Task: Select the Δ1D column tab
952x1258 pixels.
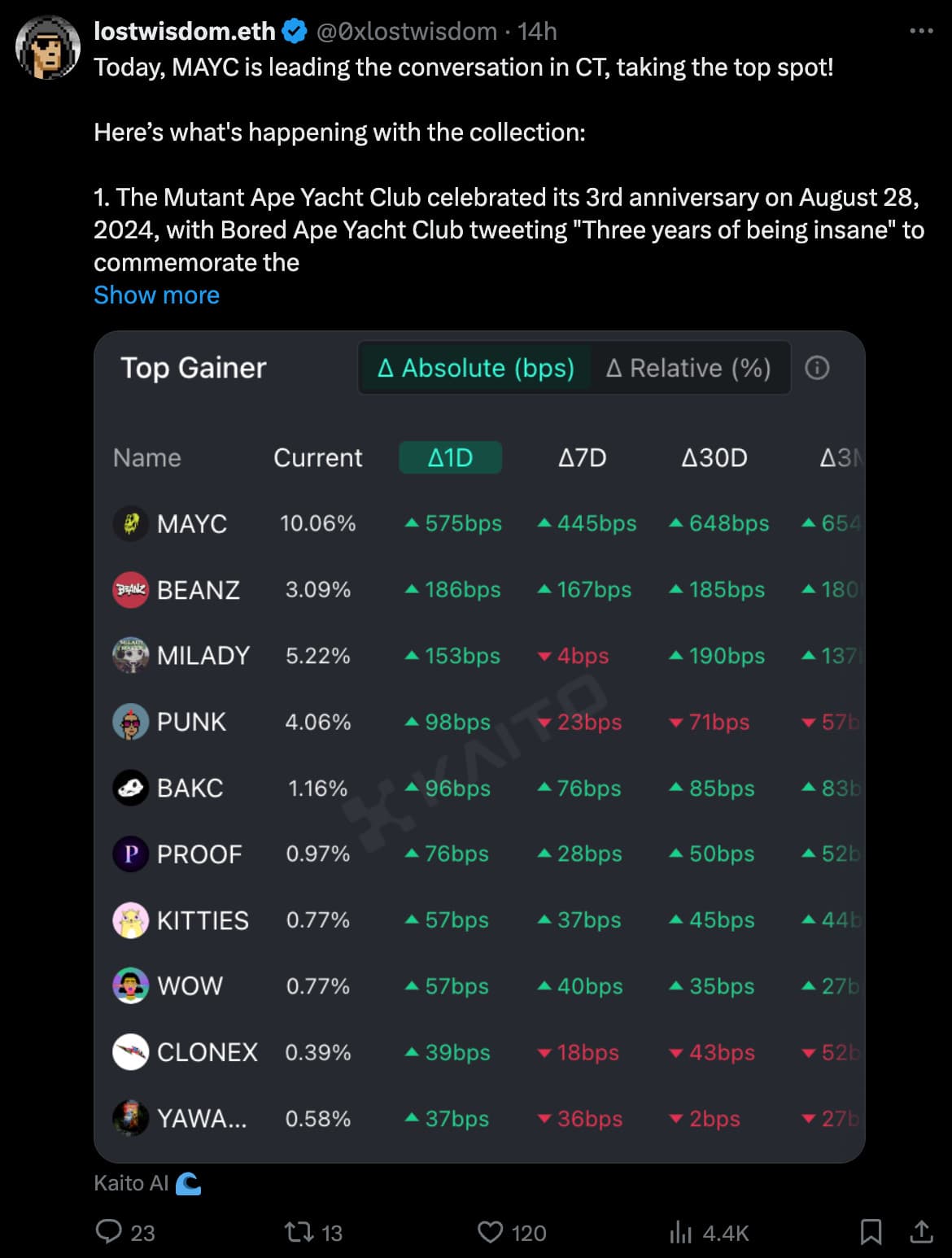Action: point(450,457)
